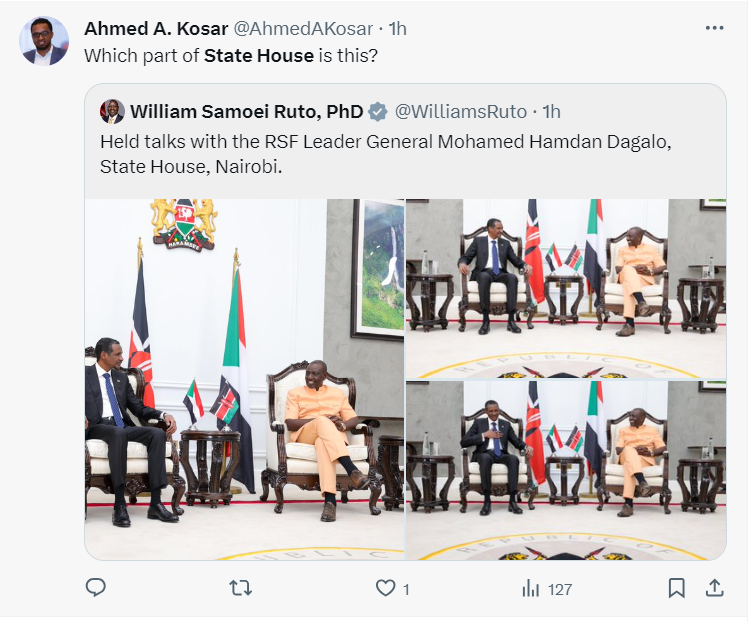This screenshot has height=622, width=750.
Task: Open the large left photo with flags
Action: [x=244, y=379]
